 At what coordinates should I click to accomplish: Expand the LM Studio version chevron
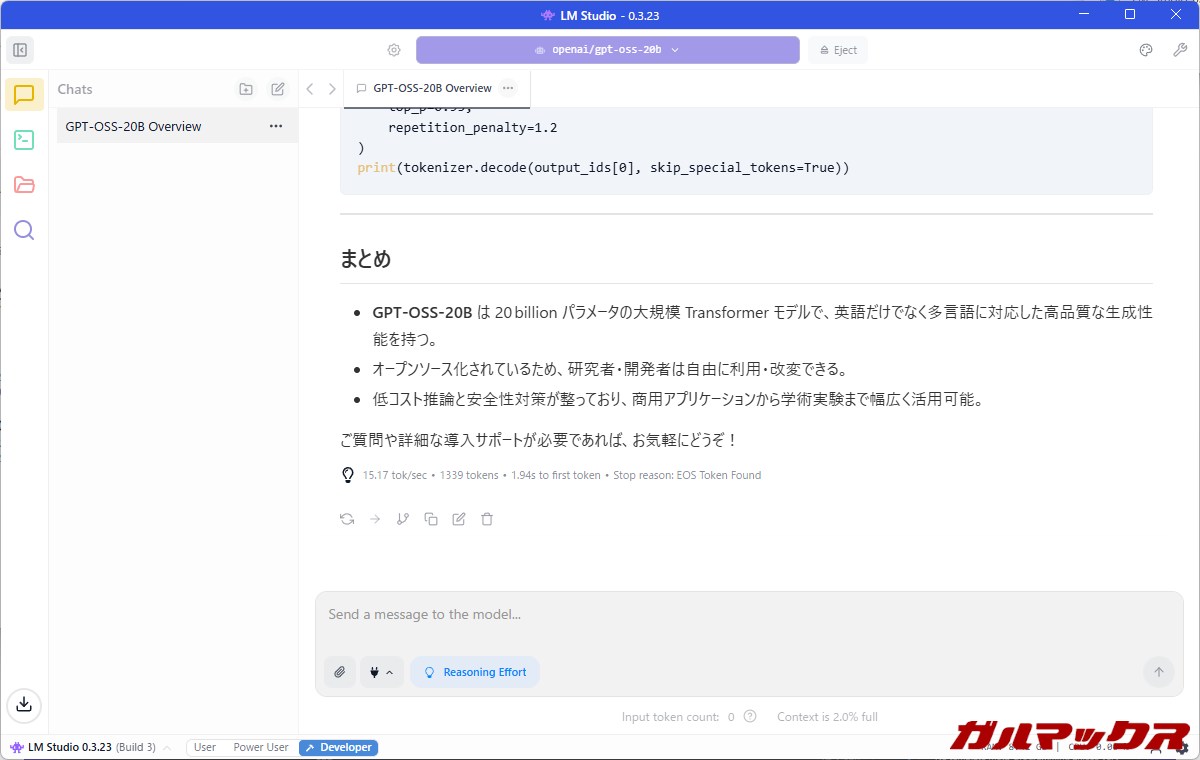point(167,748)
